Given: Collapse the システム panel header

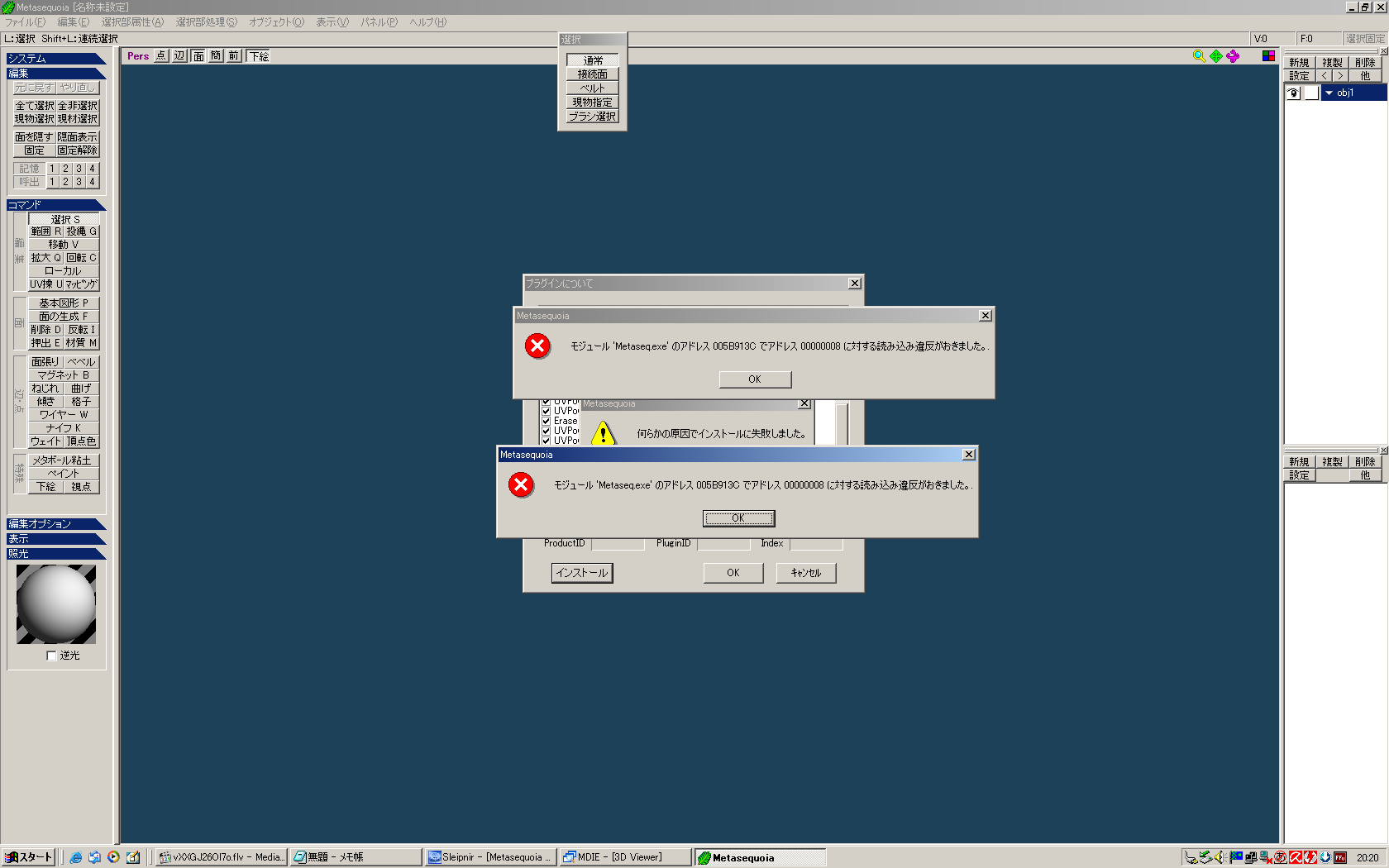Looking at the screenshot, I should pos(56,59).
